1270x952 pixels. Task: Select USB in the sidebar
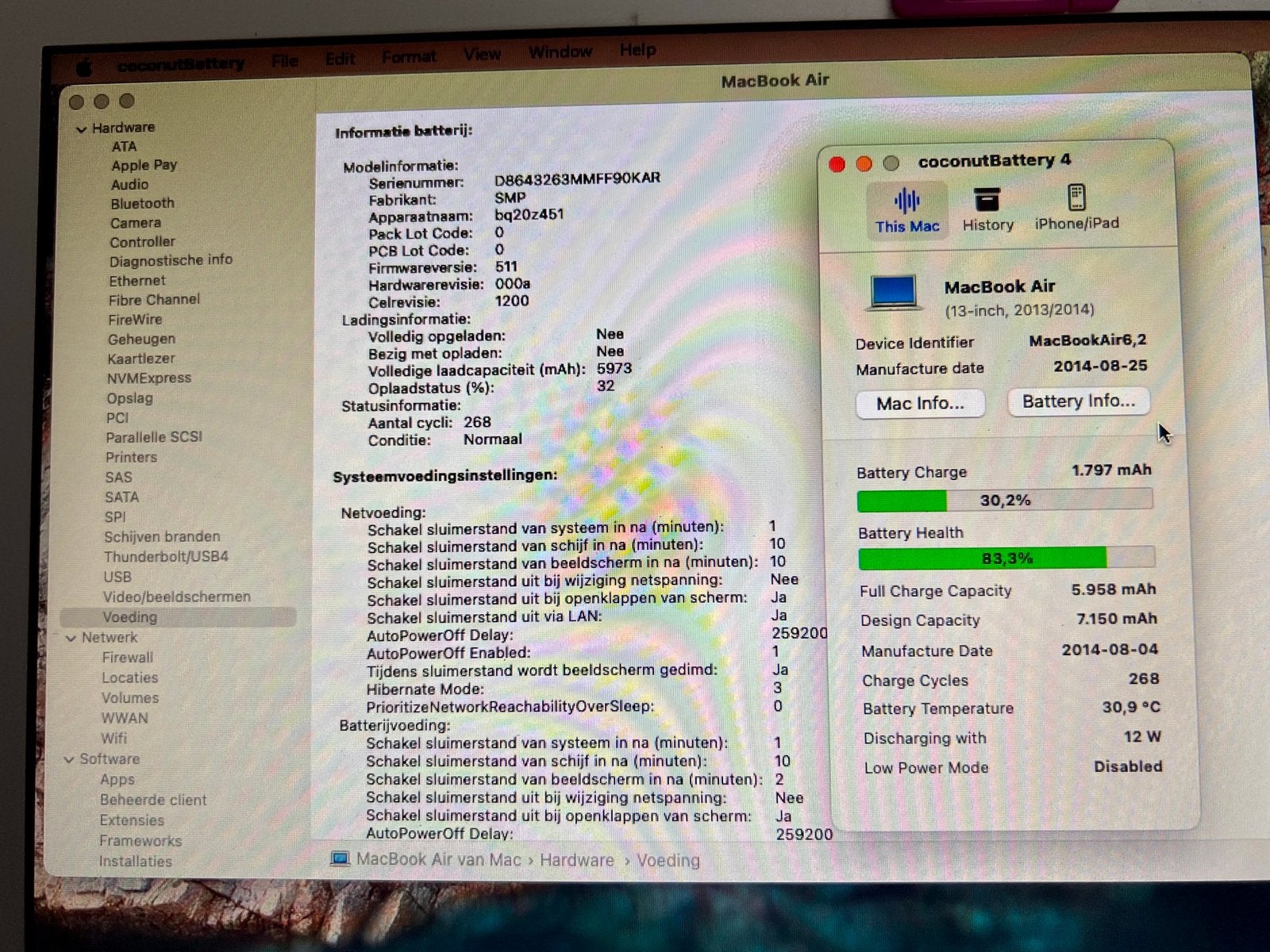click(117, 578)
